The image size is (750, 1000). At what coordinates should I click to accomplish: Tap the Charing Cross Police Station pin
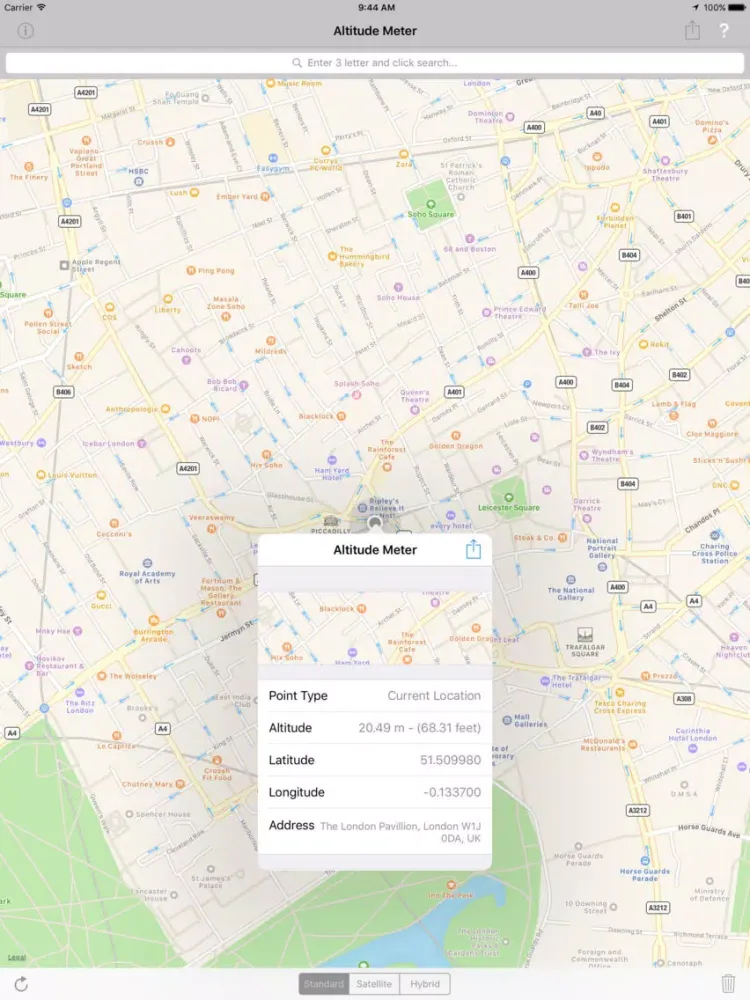click(714, 536)
